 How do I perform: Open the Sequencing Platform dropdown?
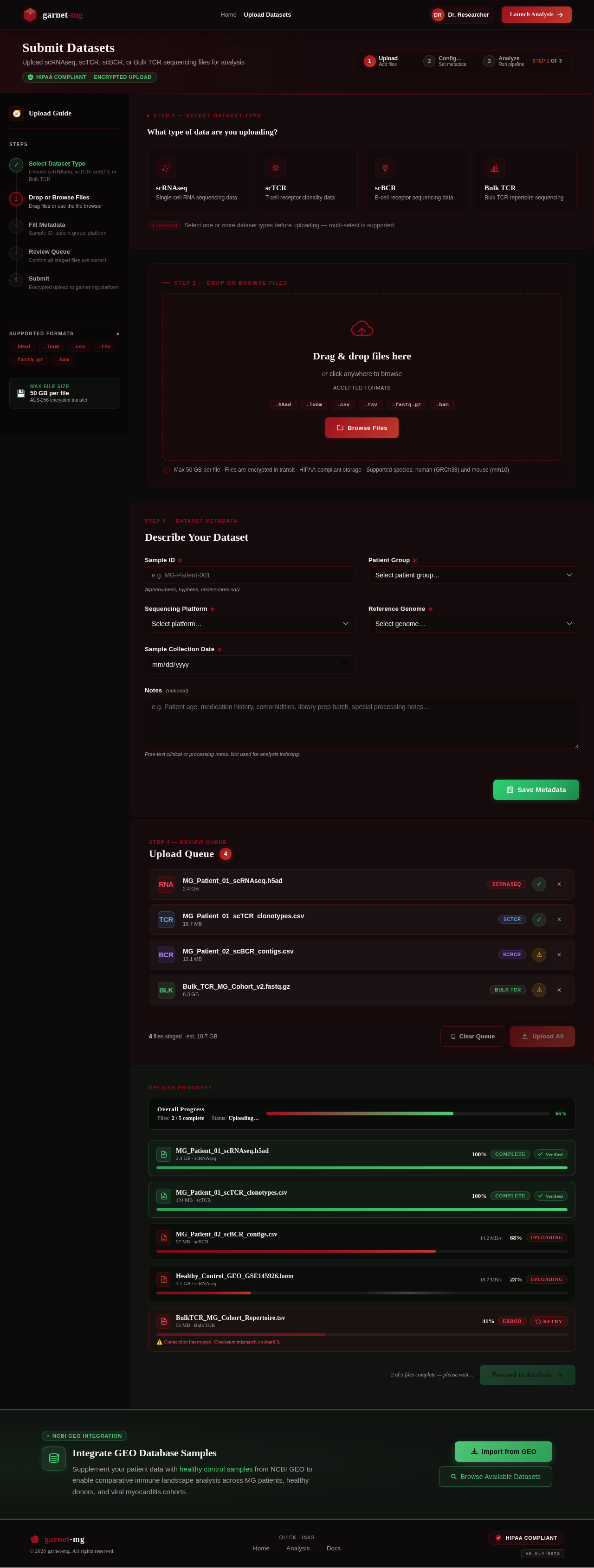(x=250, y=624)
